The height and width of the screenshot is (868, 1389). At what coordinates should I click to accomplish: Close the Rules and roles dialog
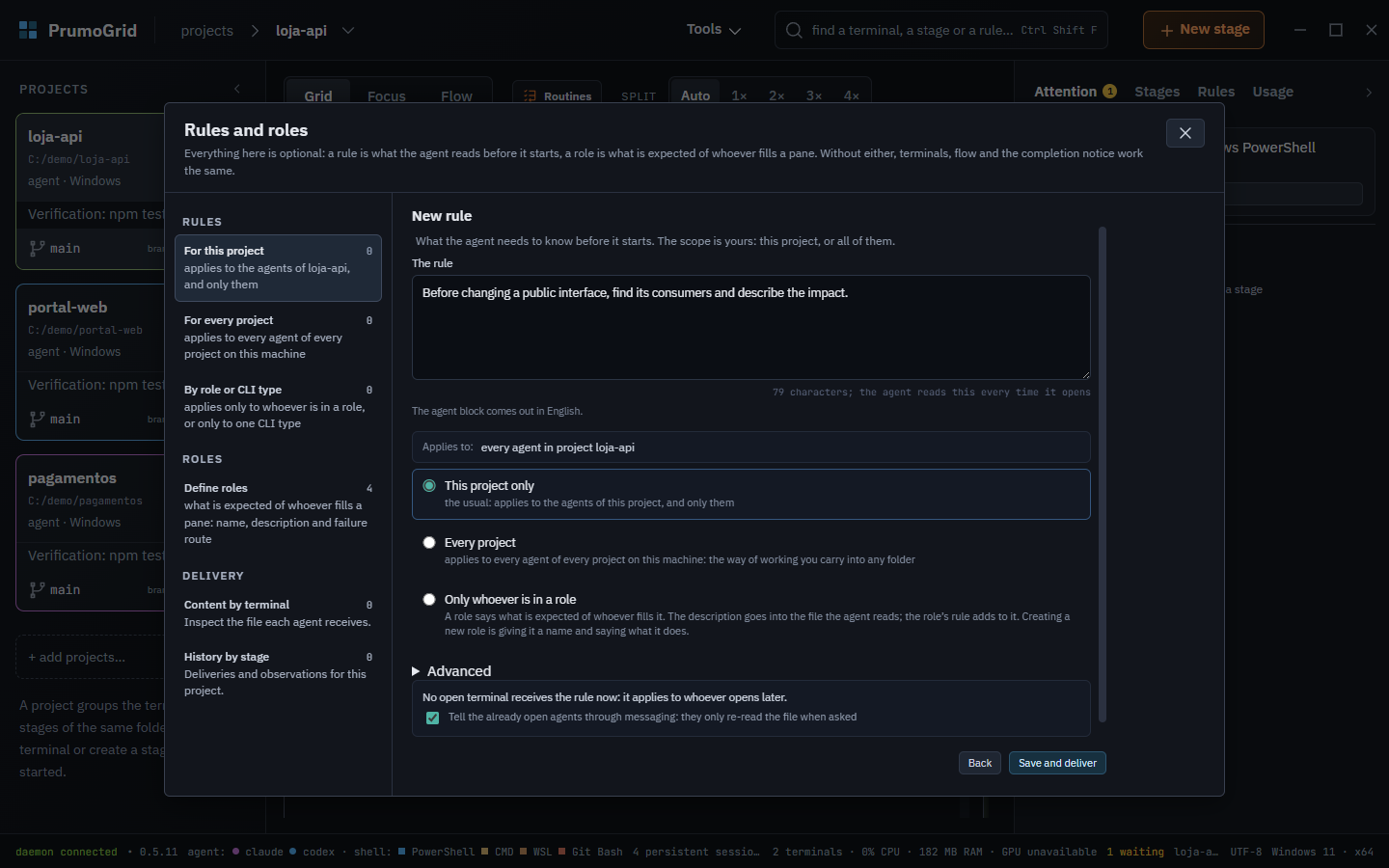pos(1185,133)
